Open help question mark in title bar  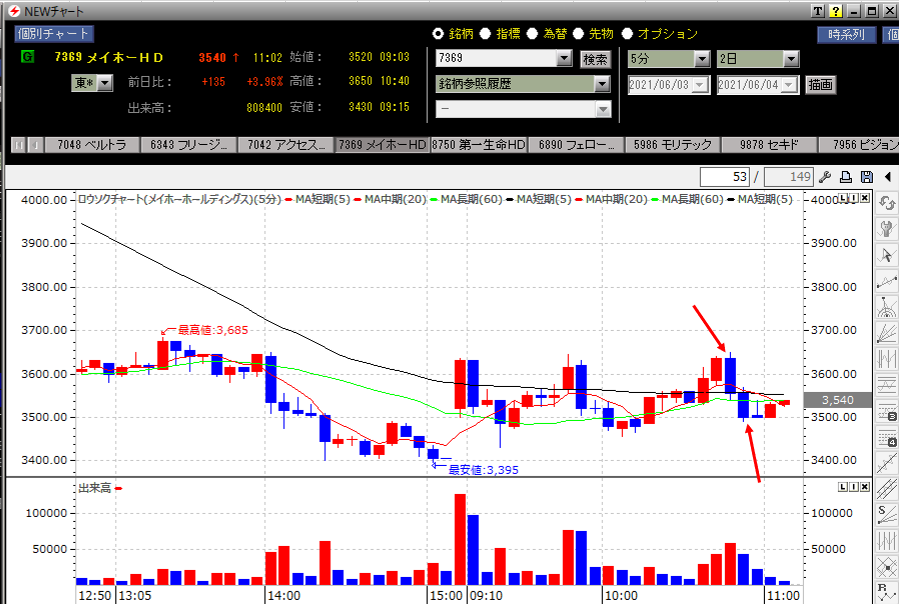(x=836, y=11)
